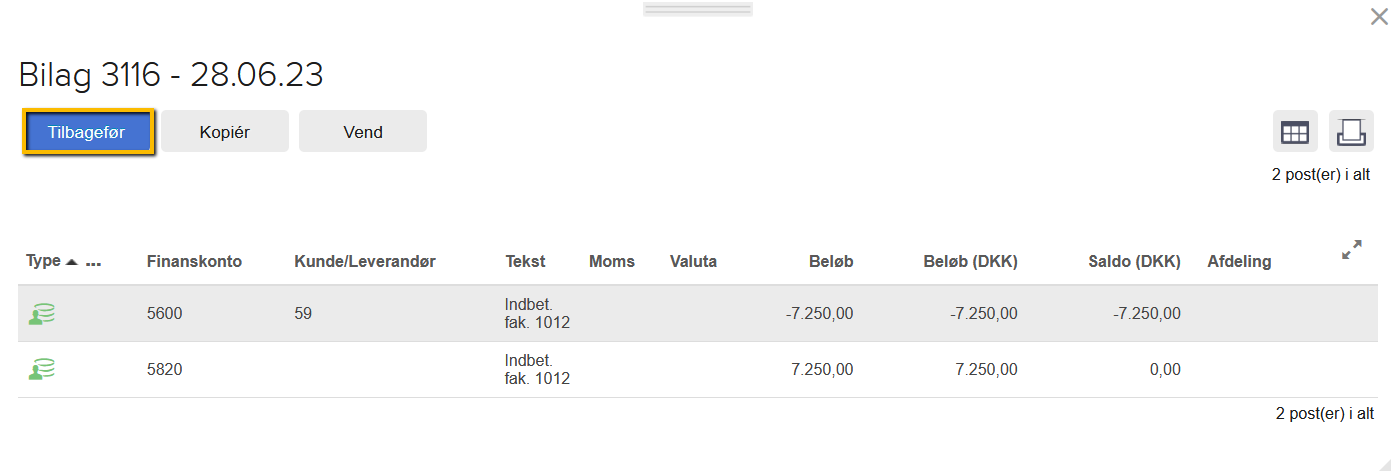Click customer number 59 in first row

[x=303, y=314]
